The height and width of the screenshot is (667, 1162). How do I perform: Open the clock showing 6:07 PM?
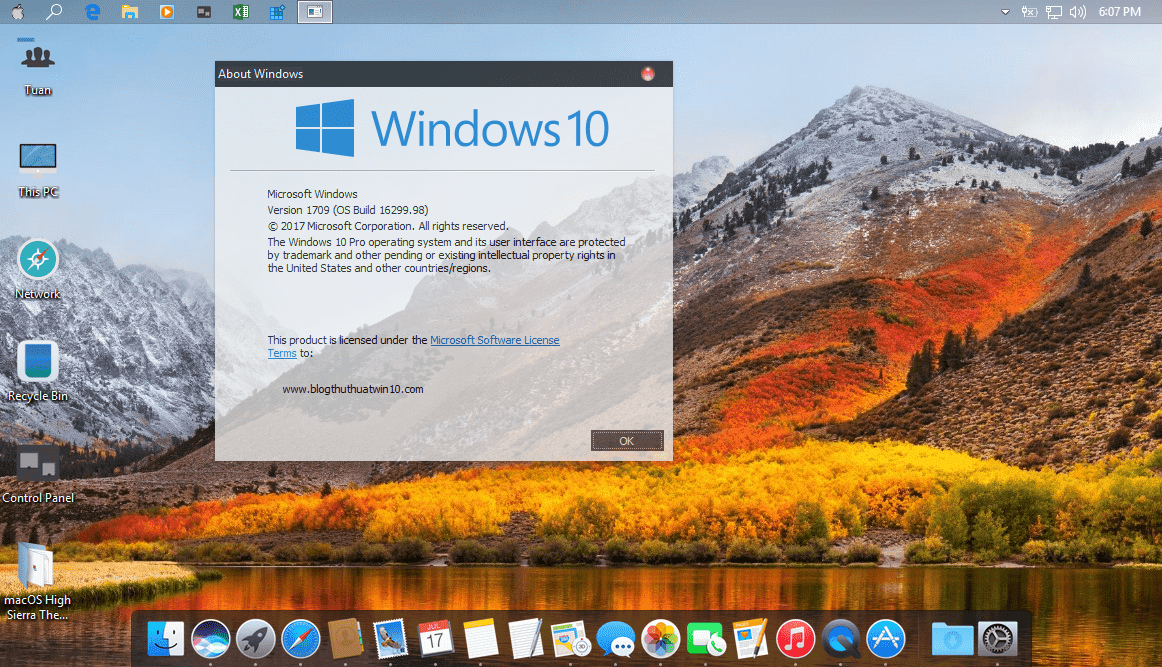point(1120,12)
